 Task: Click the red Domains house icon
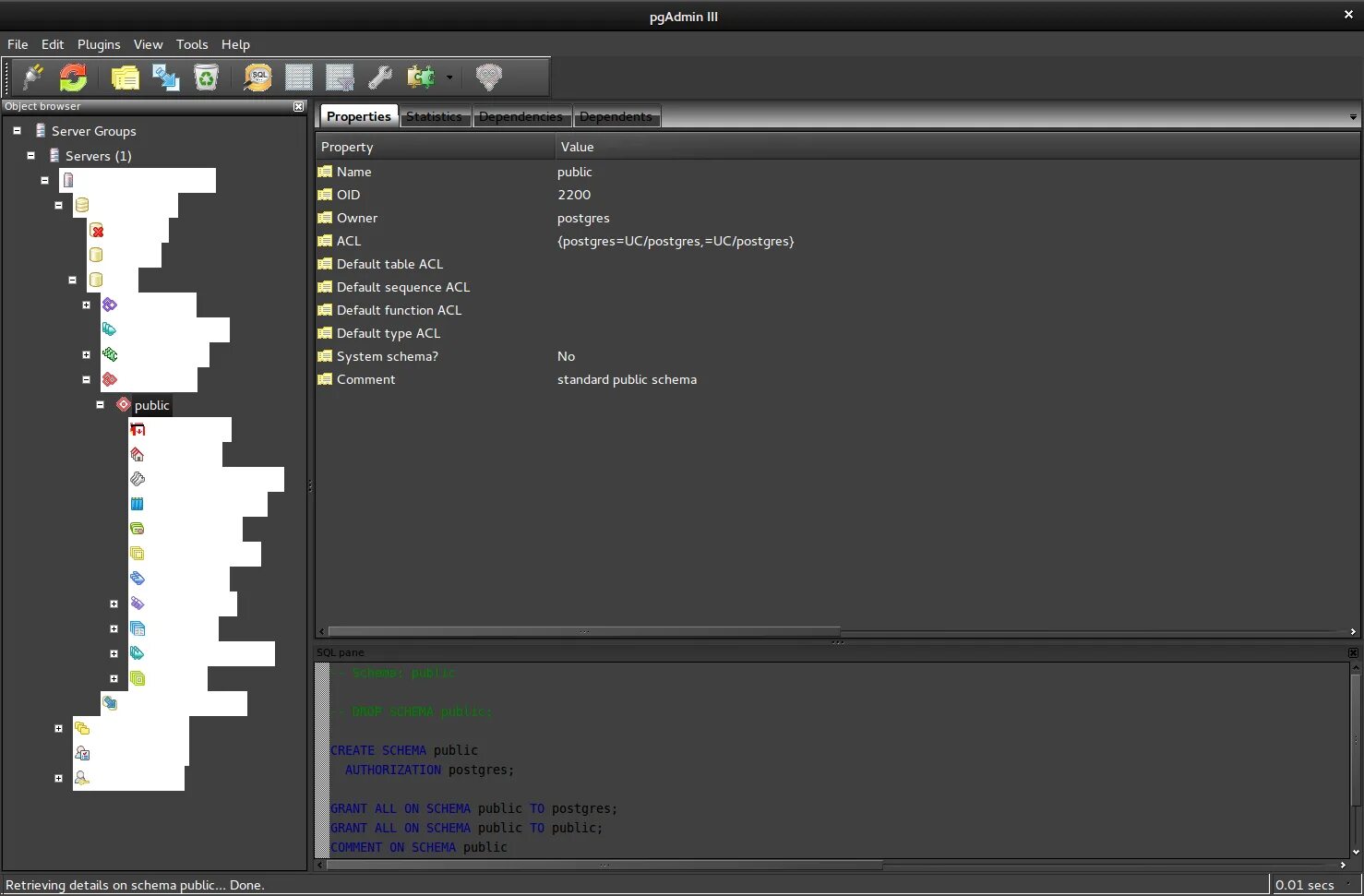(x=138, y=454)
